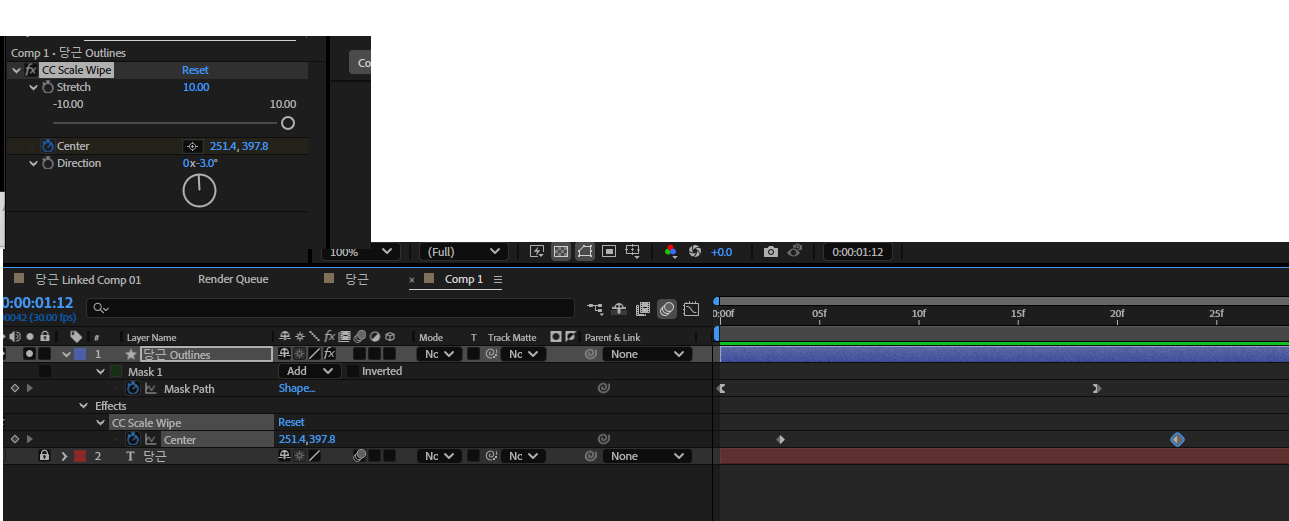Open the Graph Editor from the timeline toolbar
The width and height of the screenshot is (1289, 521).
tap(690, 308)
